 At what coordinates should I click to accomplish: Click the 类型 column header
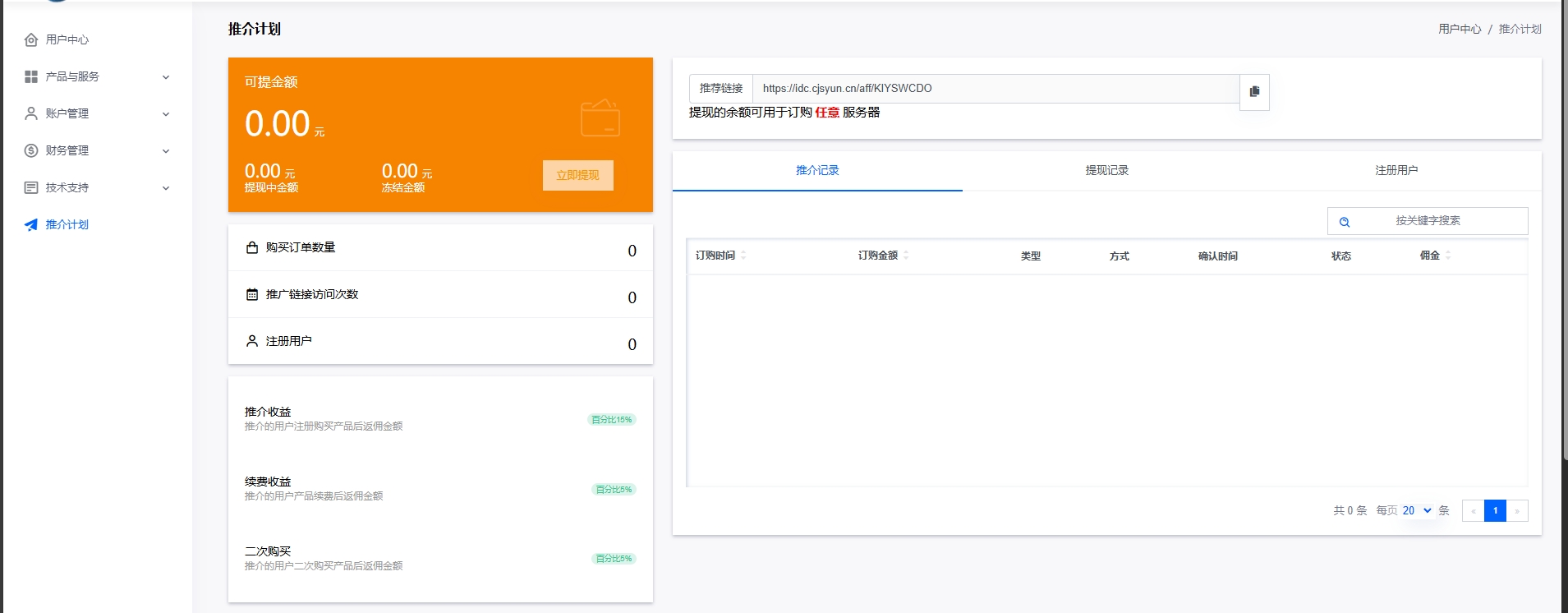(1031, 256)
